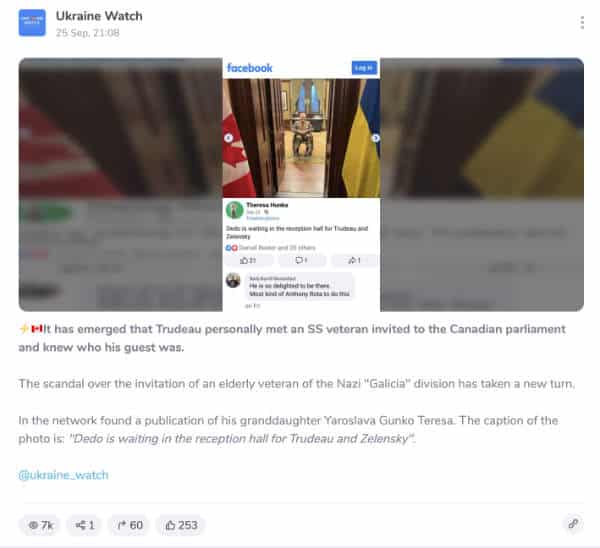Click the Facebook Log In button
This screenshot has width=600, height=548.
coord(364,68)
